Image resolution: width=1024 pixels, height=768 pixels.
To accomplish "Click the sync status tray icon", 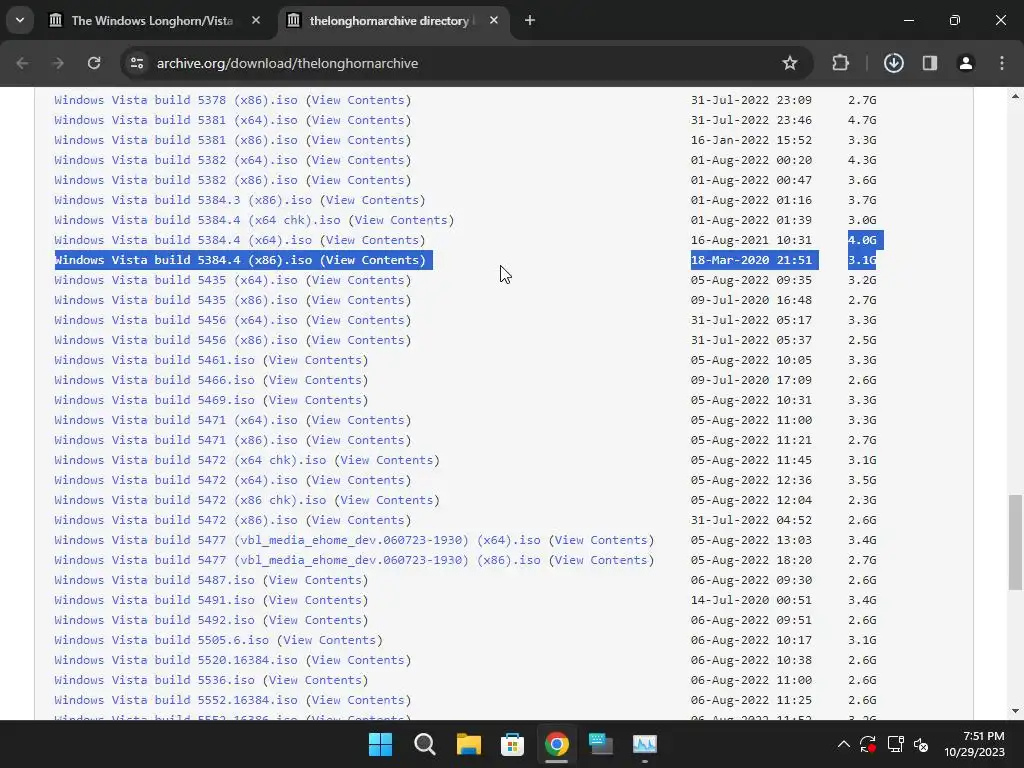I will (x=868, y=744).
